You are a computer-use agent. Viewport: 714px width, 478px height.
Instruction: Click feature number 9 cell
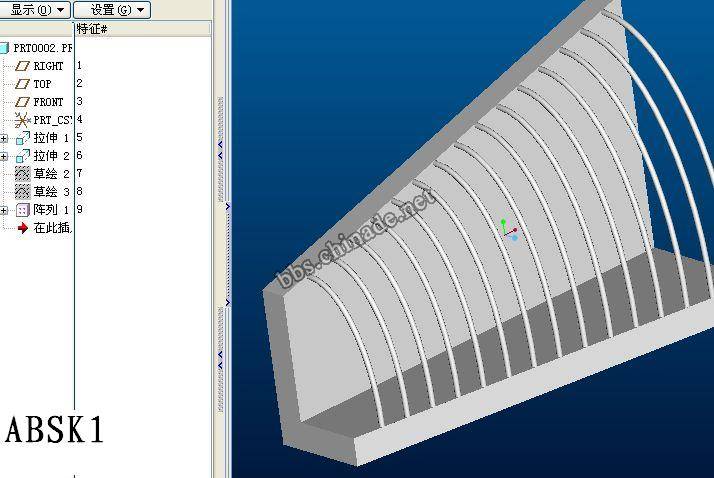[x=79, y=209]
